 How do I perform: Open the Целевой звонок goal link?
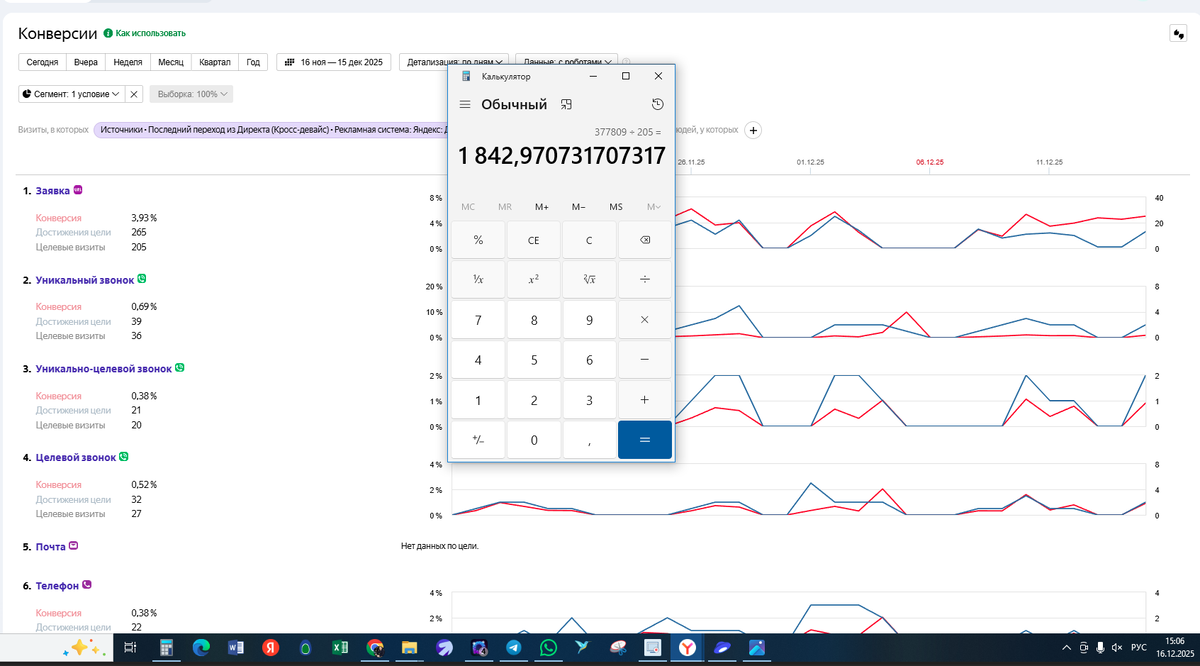[x=76, y=458]
